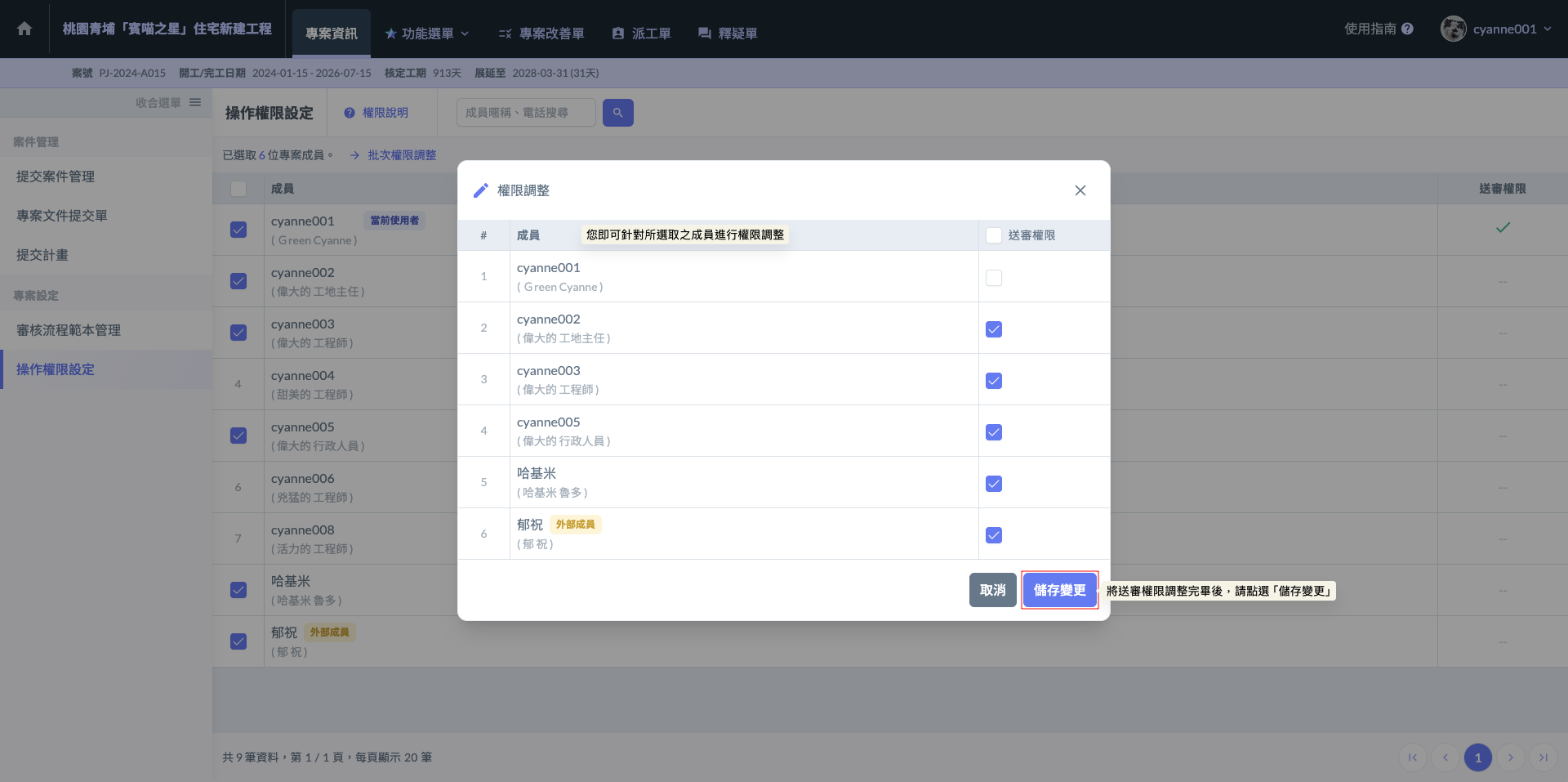
Task: Click the pencil icon beside 權限調整
Action: tap(481, 190)
